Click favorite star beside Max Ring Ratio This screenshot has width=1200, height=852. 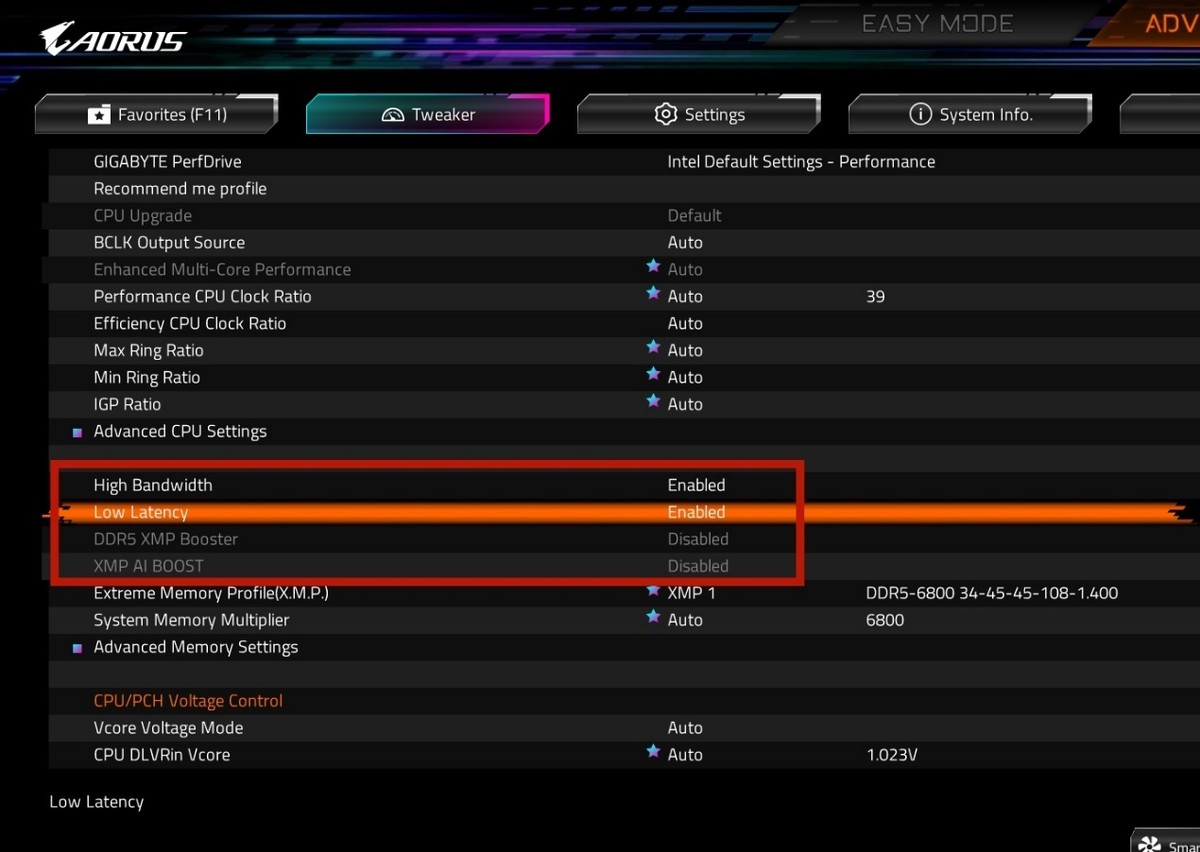pyautogui.click(x=653, y=348)
